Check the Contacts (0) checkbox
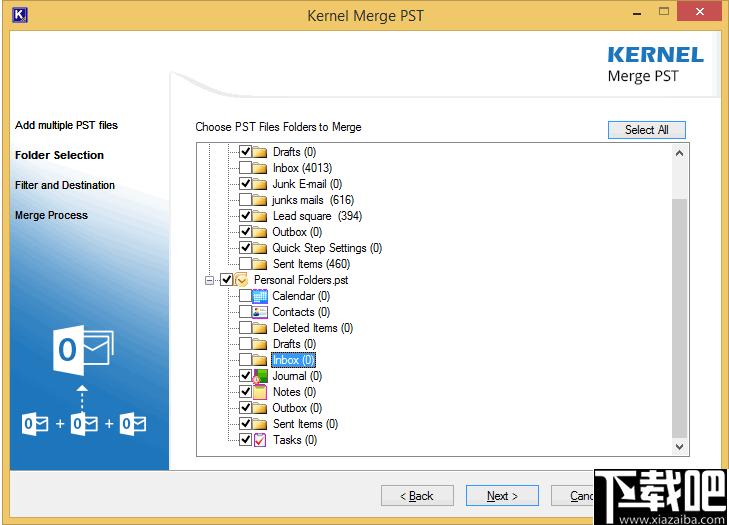 point(245,312)
